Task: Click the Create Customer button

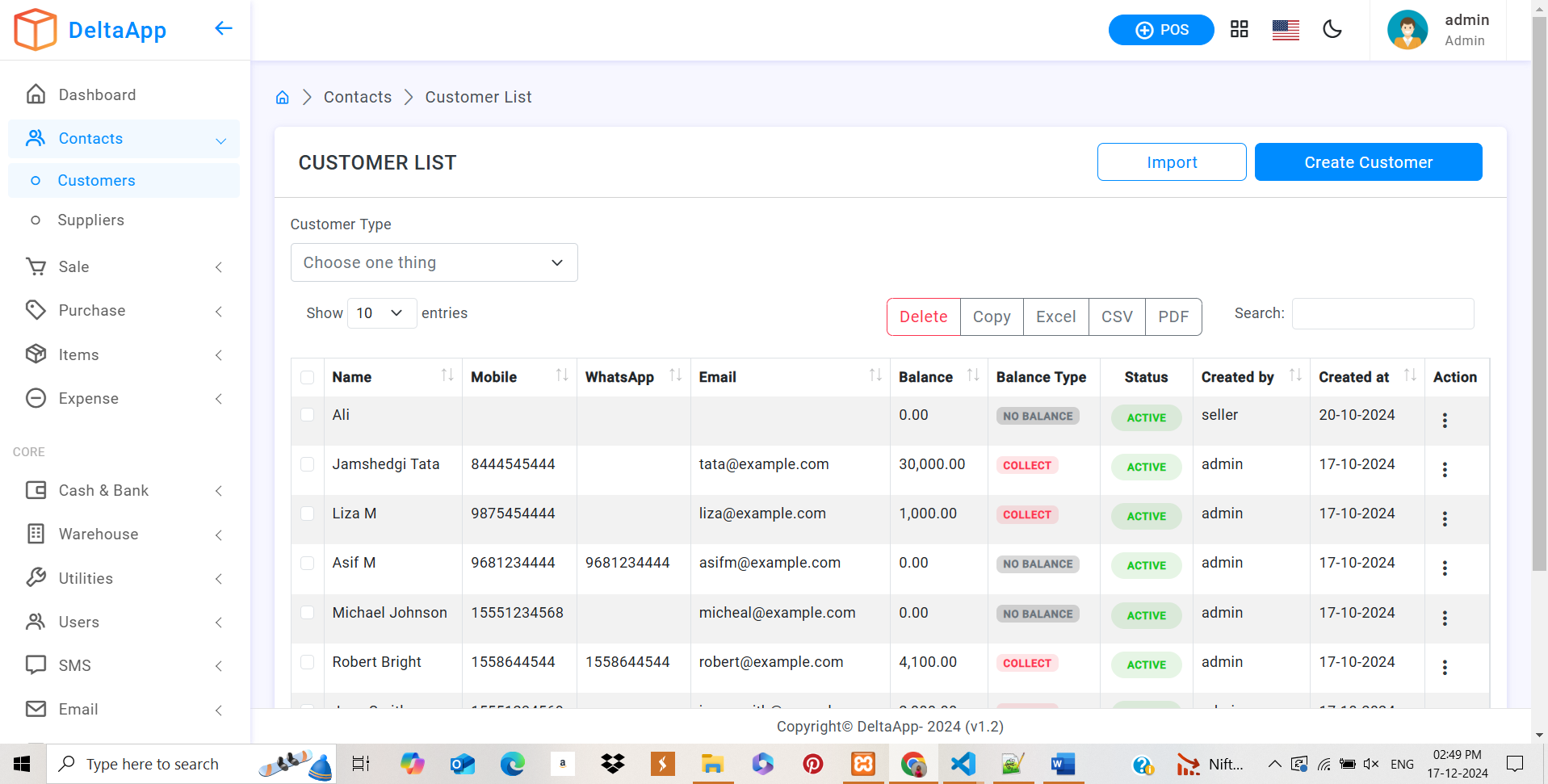Action: [1367, 162]
